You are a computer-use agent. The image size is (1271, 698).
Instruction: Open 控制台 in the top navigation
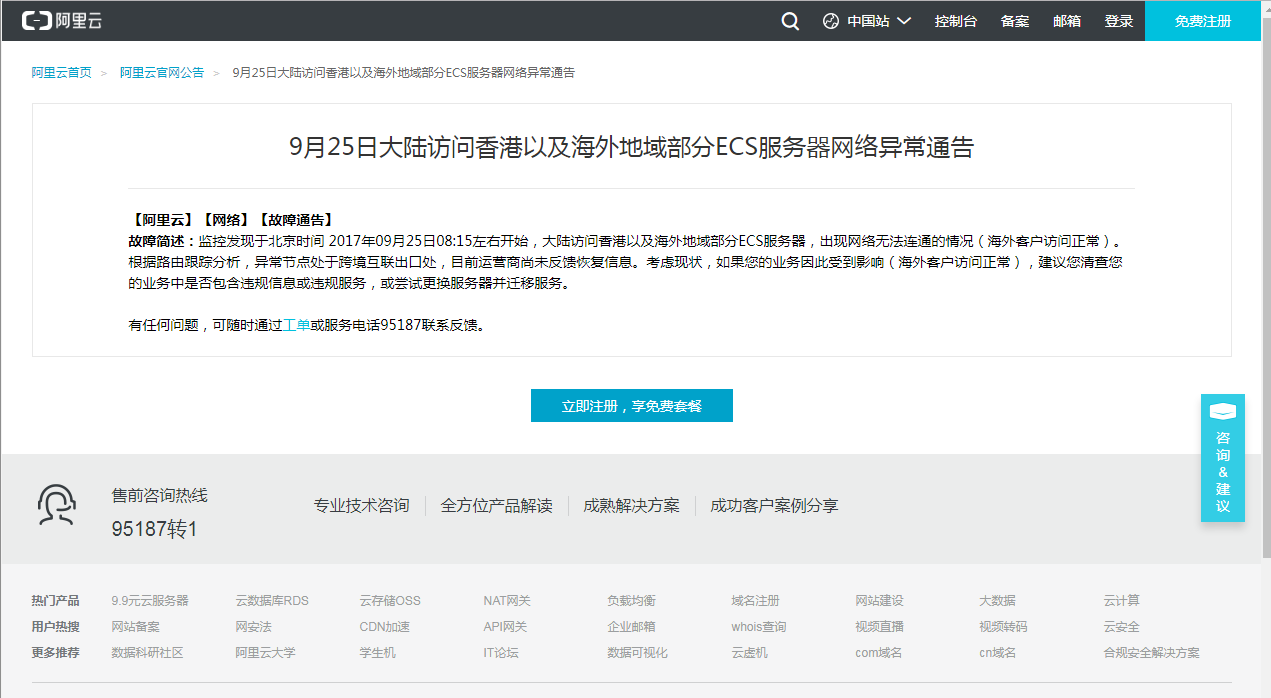click(x=956, y=21)
